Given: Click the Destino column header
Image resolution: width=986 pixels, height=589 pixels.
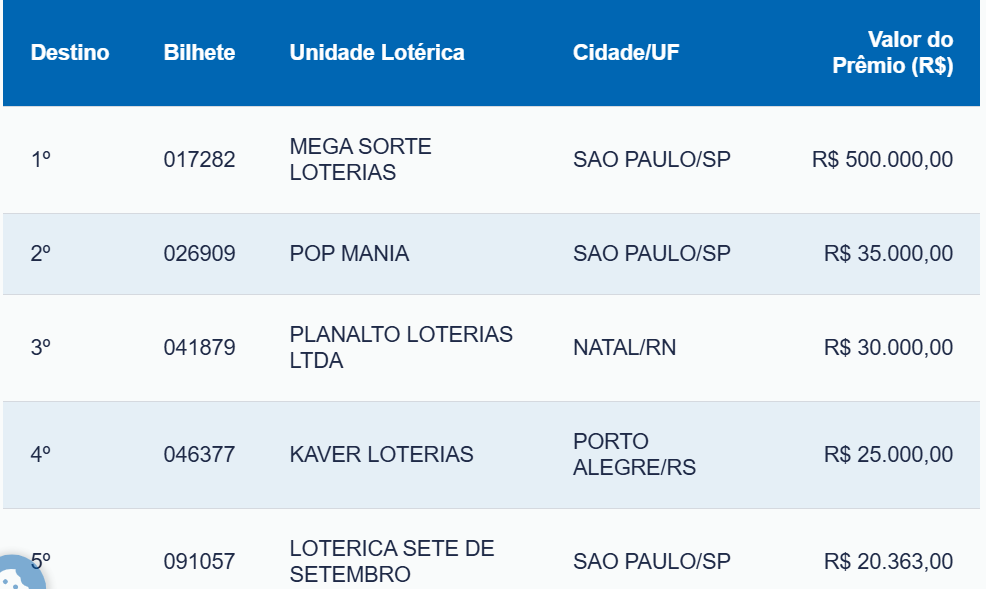Looking at the screenshot, I should (x=70, y=53).
